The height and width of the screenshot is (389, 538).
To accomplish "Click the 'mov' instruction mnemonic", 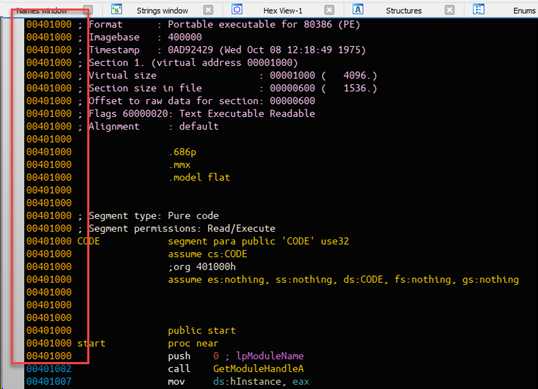I will [x=176, y=381].
